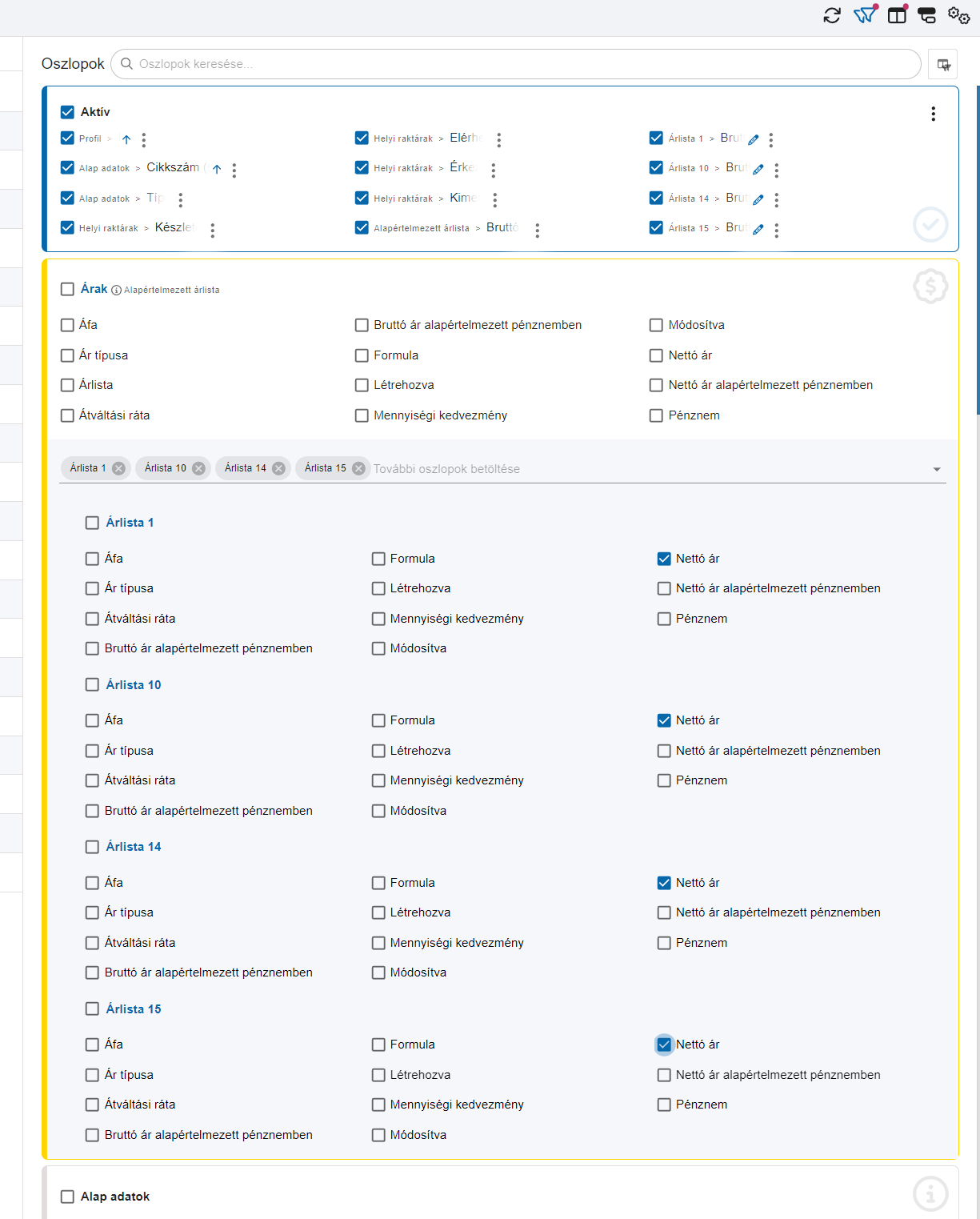The width and height of the screenshot is (980, 1219).
Task: Open three-dot menu on active Árlista 10 row
Action: click(x=777, y=170)
